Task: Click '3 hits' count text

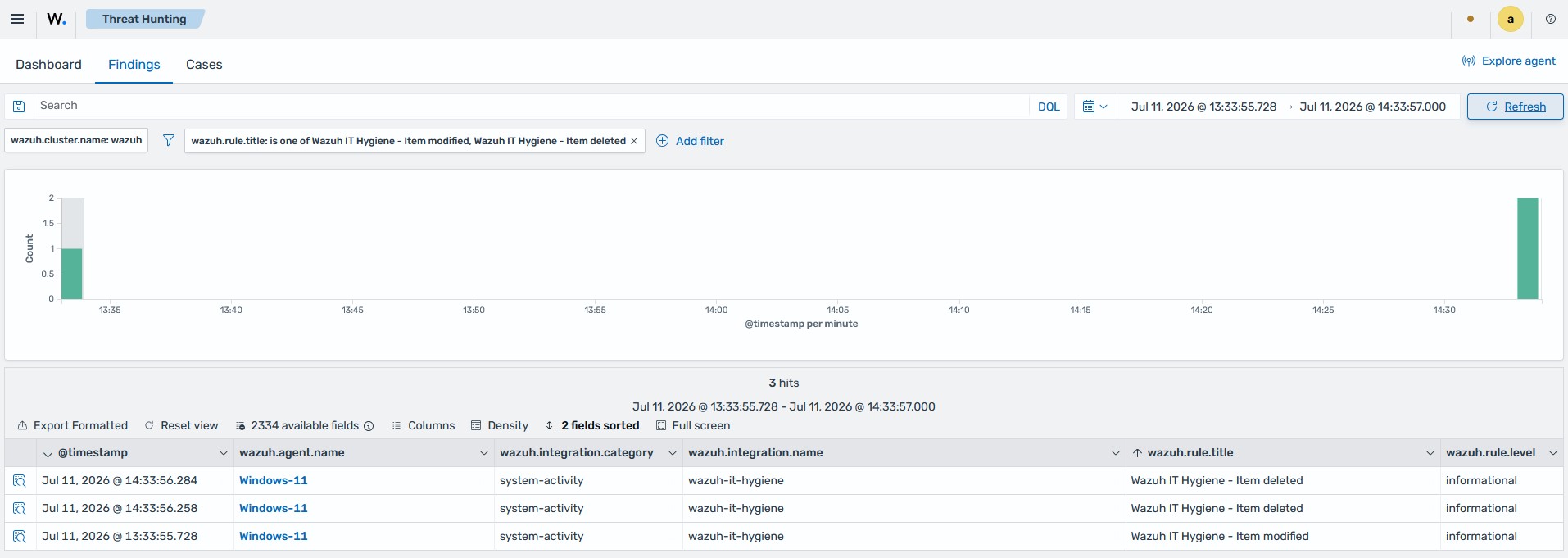Action: click(x=784, y=383)
